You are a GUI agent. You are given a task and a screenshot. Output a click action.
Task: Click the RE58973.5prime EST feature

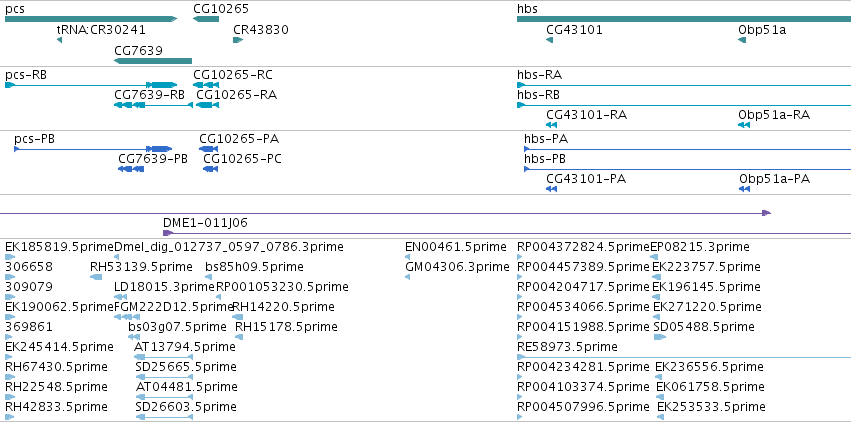point(684,357)
